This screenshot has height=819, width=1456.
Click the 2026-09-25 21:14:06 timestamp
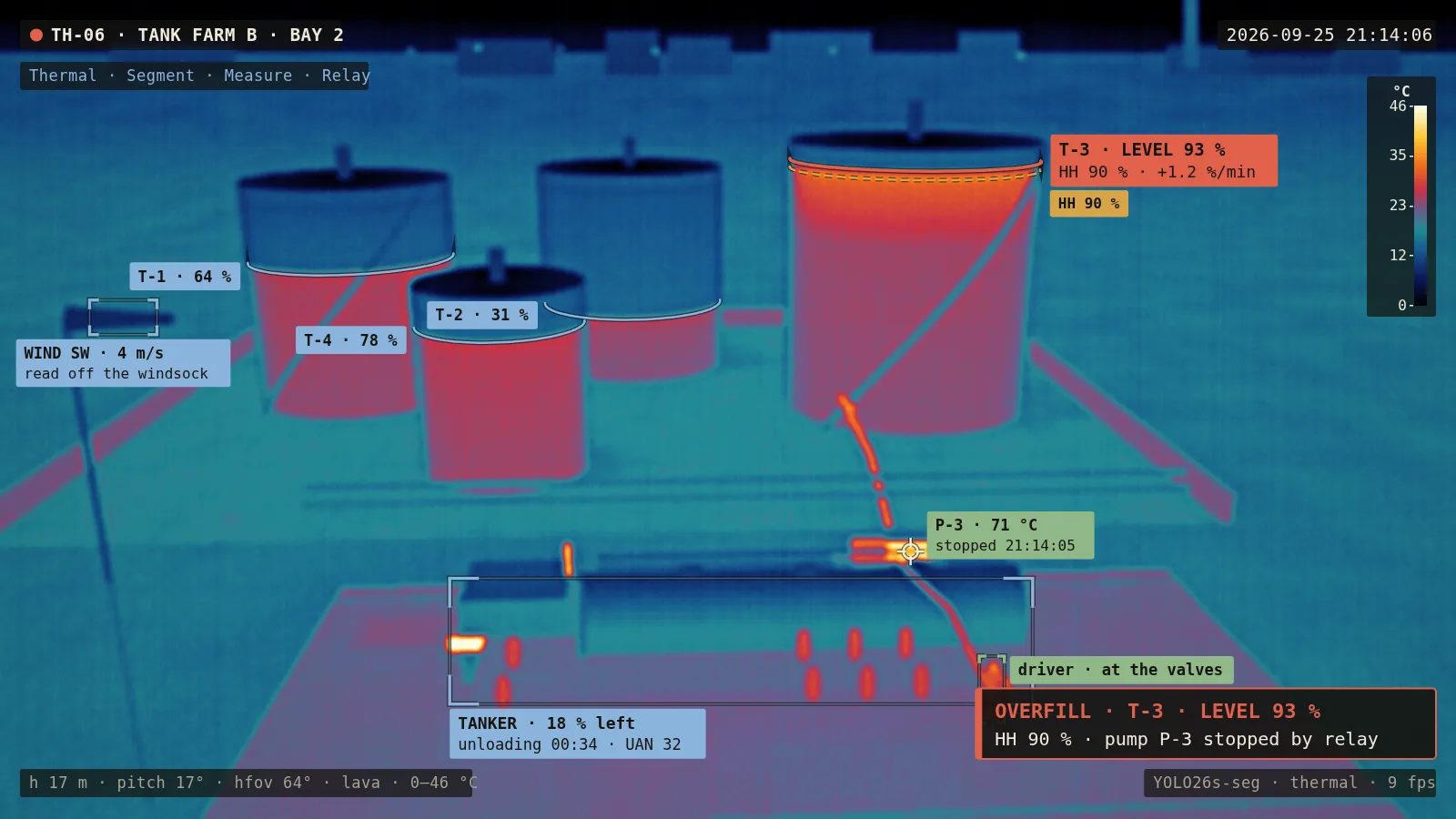tap(1329, 35)
